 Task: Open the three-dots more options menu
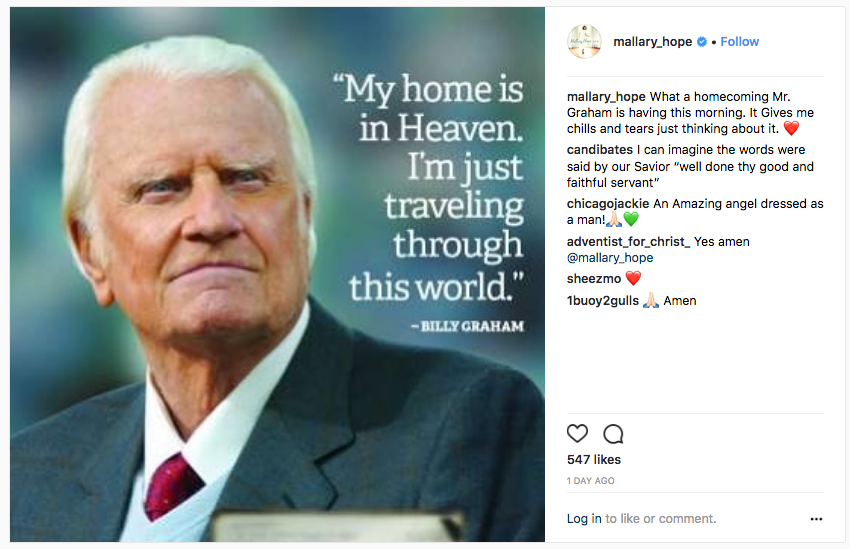coord(816,519)
